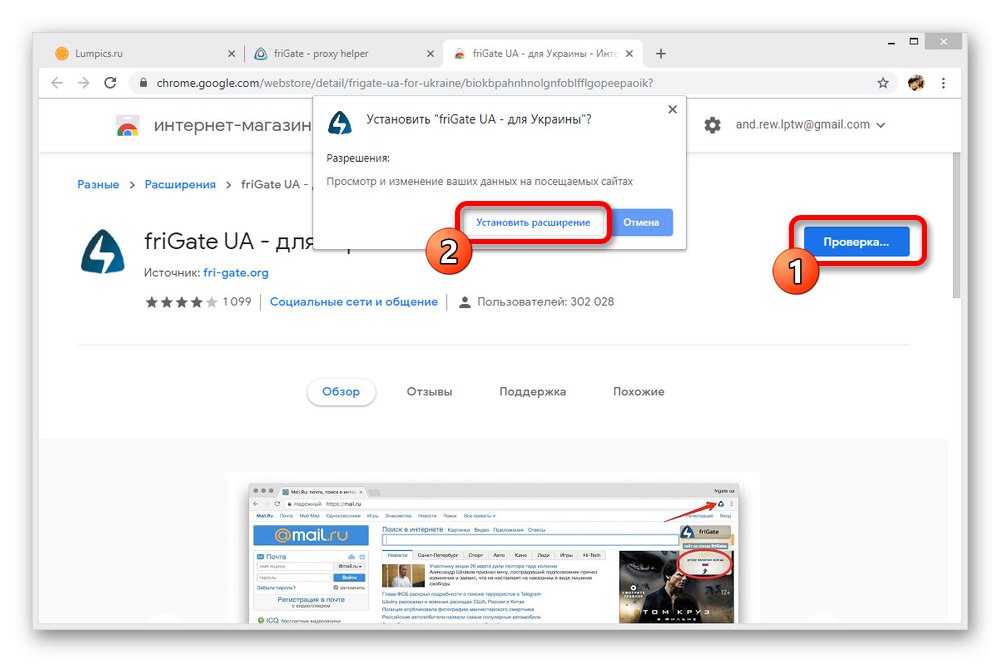The image size is (1000, 662).
Task: Click the friGate extension logo
Action: pos(103,252)
